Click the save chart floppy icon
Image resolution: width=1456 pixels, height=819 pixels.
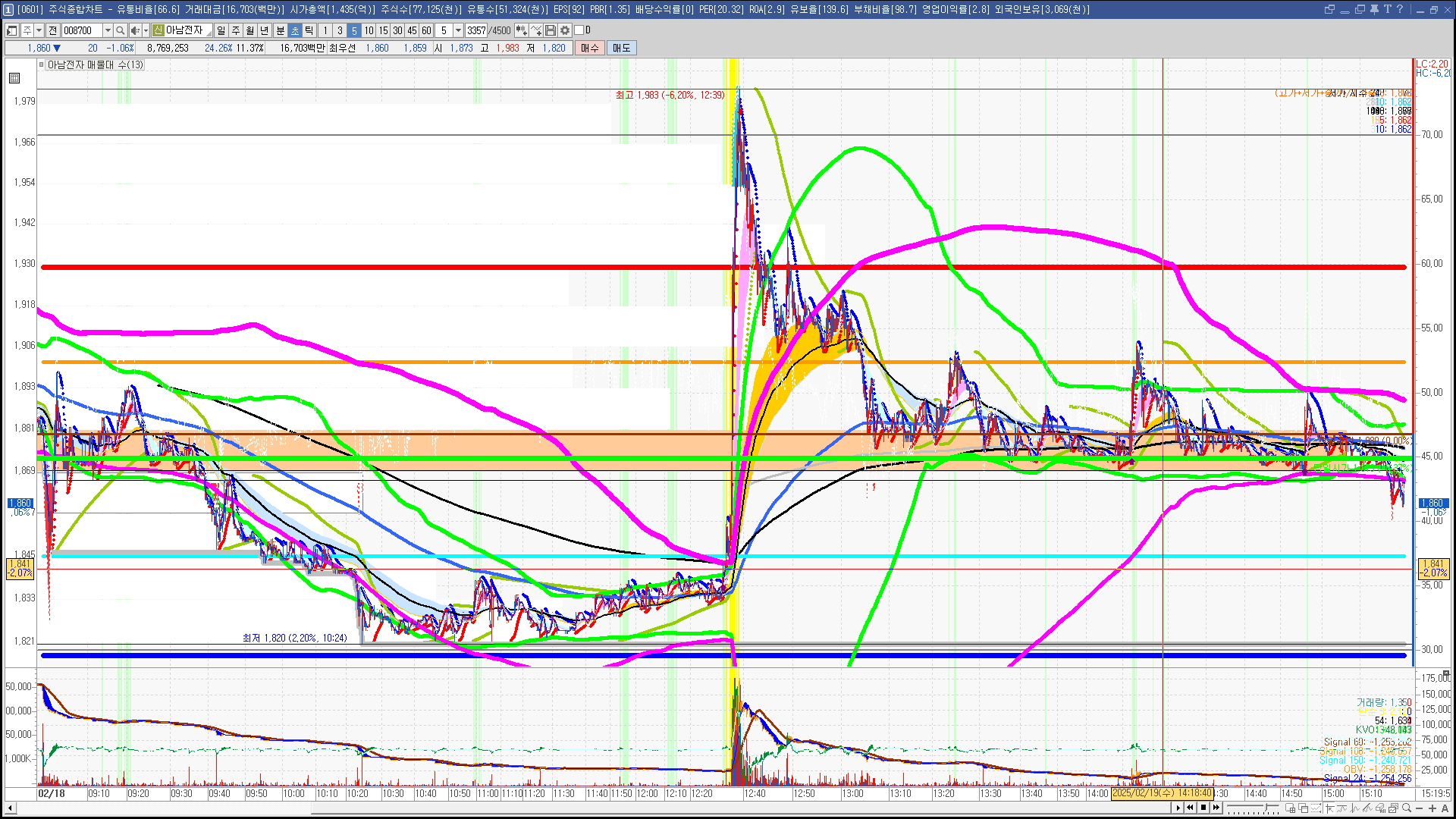551,30
